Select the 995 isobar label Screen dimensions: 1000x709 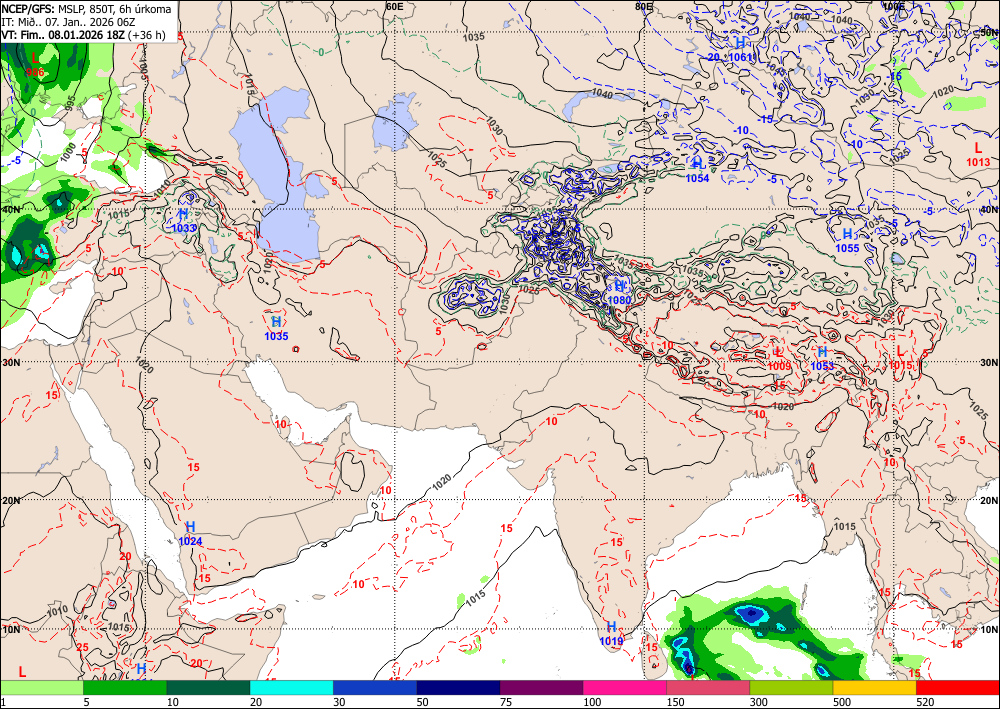point(71,104)
